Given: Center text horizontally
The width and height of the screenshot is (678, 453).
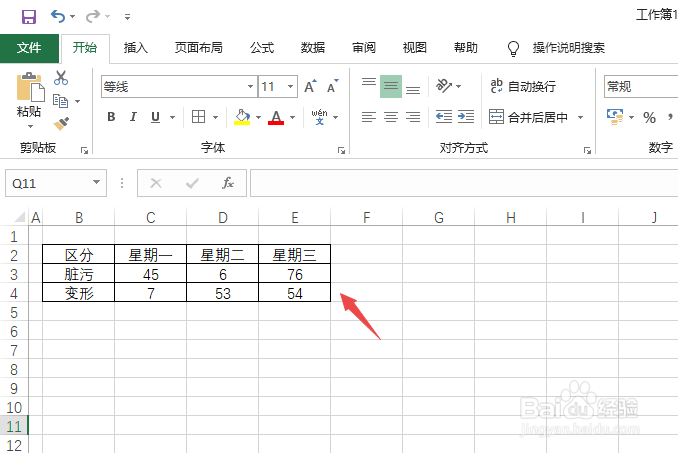Looking at the screenshot, I should (391, 117).
